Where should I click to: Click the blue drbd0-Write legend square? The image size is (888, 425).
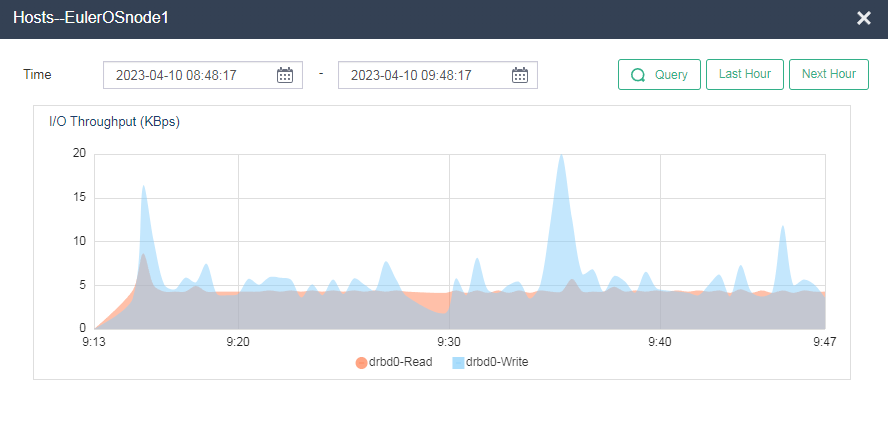tap(458, 363)
